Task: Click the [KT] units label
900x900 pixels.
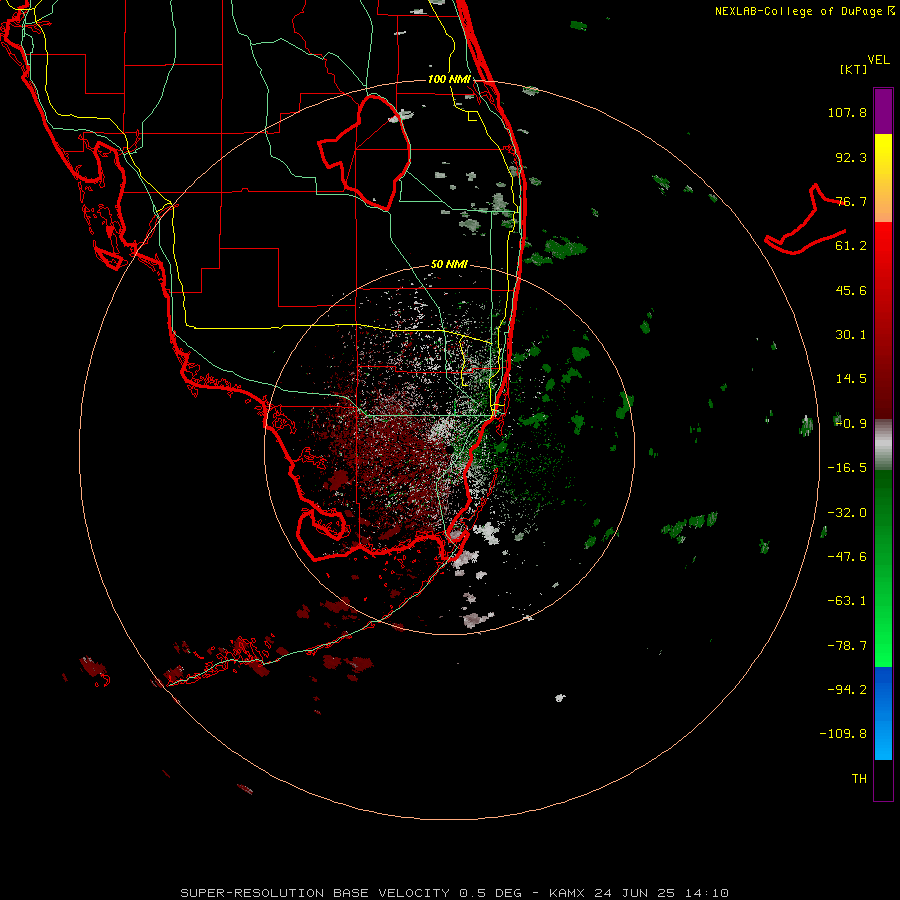Action: (854, 69)
